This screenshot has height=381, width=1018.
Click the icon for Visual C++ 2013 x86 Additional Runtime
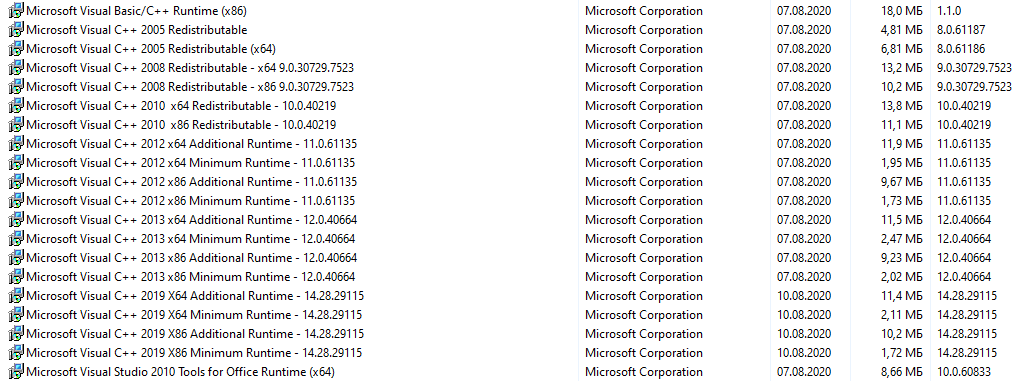(16, 258)
